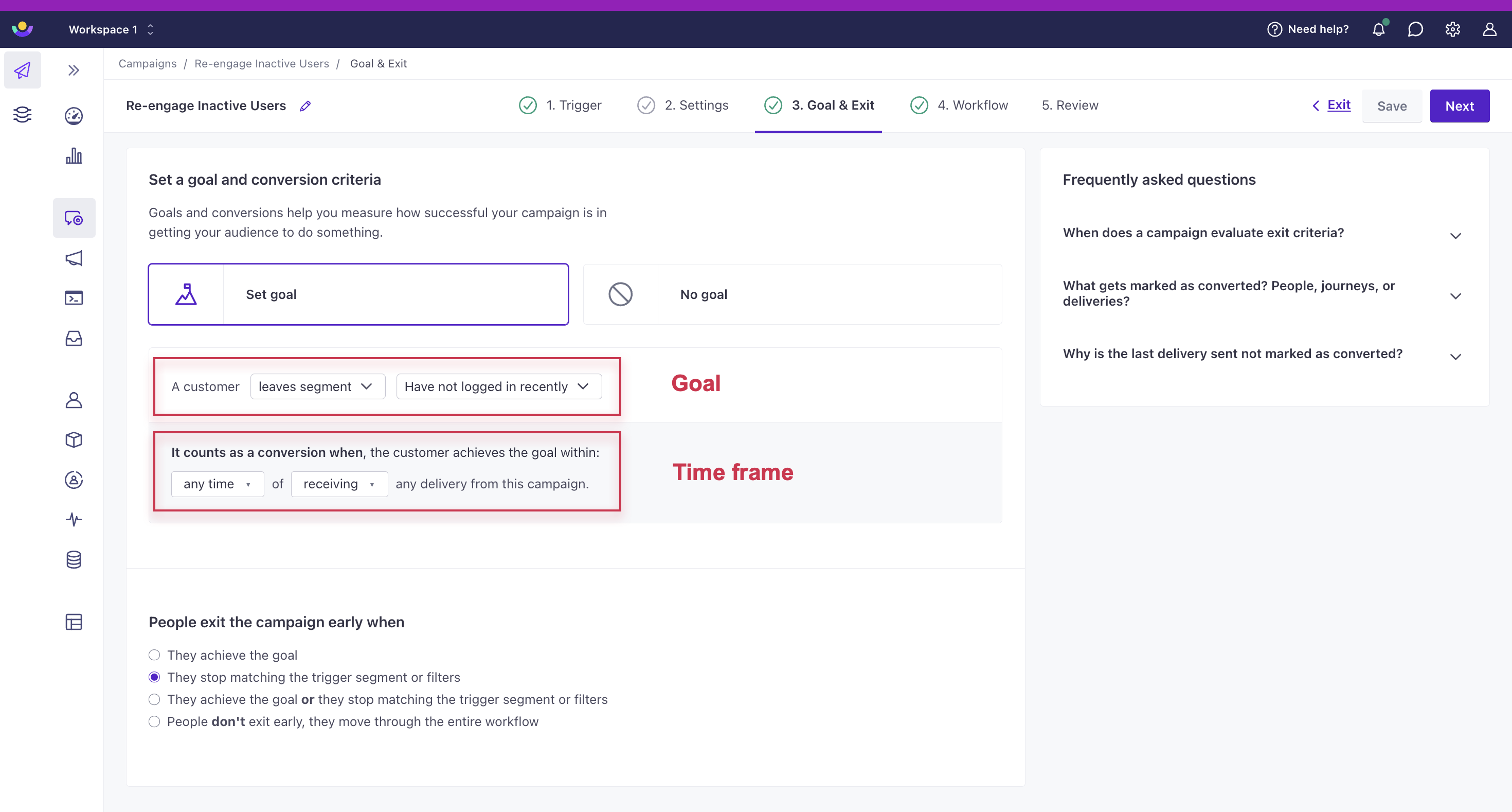Open the Transactional terminal icon
The width and height of the screenshot is (1512, 812).
pyautogui.click(x=74, y=298)
